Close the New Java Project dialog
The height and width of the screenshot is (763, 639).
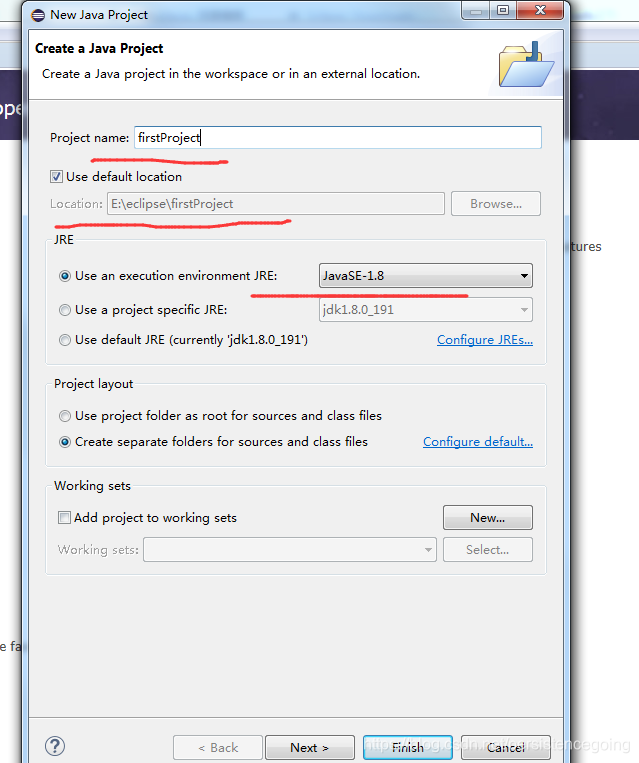pos(540,11)
